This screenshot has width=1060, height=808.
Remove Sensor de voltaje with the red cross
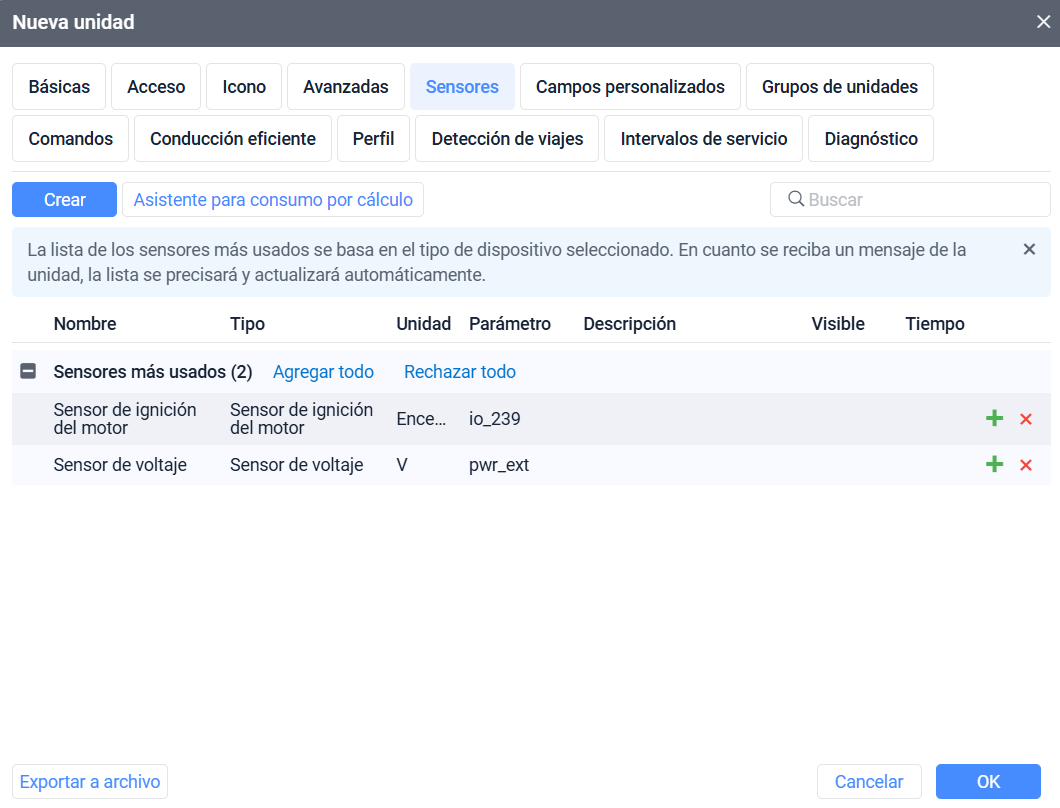tap(1025, 464)
